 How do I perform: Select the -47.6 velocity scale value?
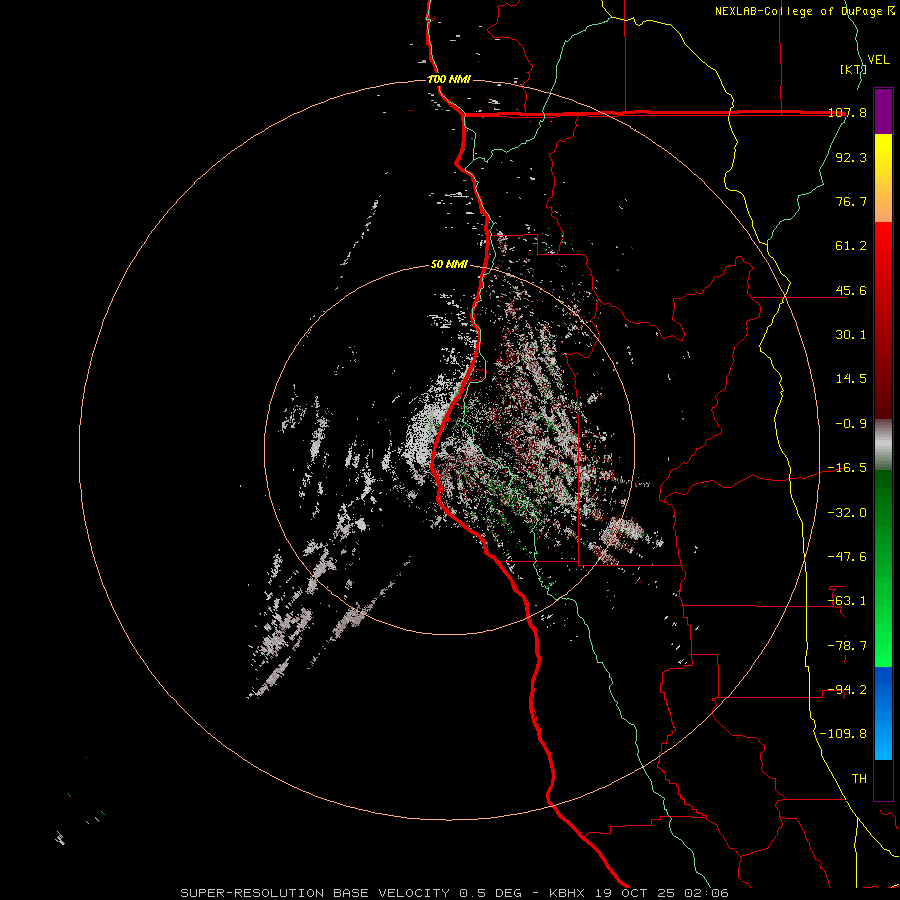(848, 557)
